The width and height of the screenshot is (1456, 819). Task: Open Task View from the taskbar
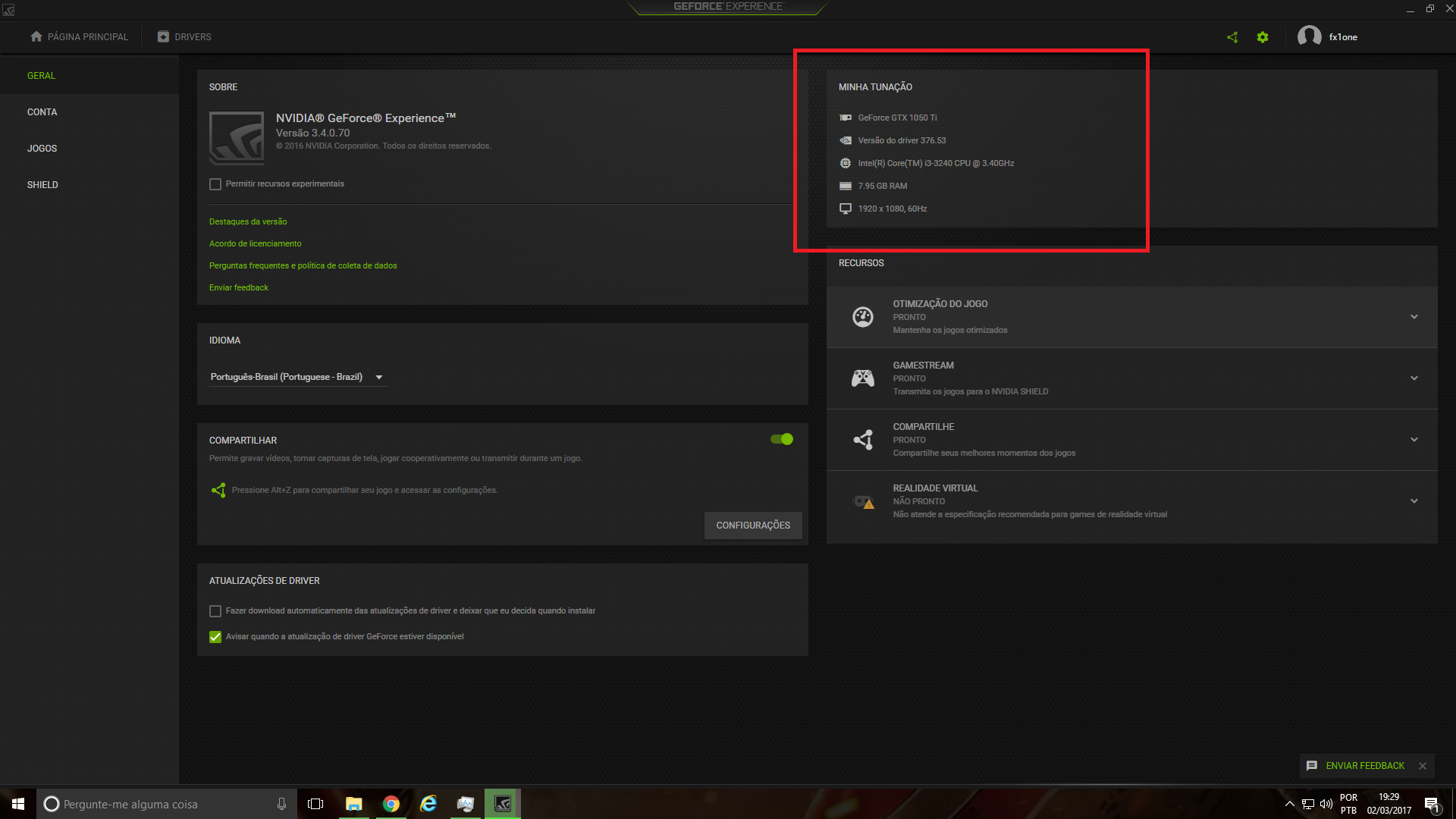tap(315, 804)
